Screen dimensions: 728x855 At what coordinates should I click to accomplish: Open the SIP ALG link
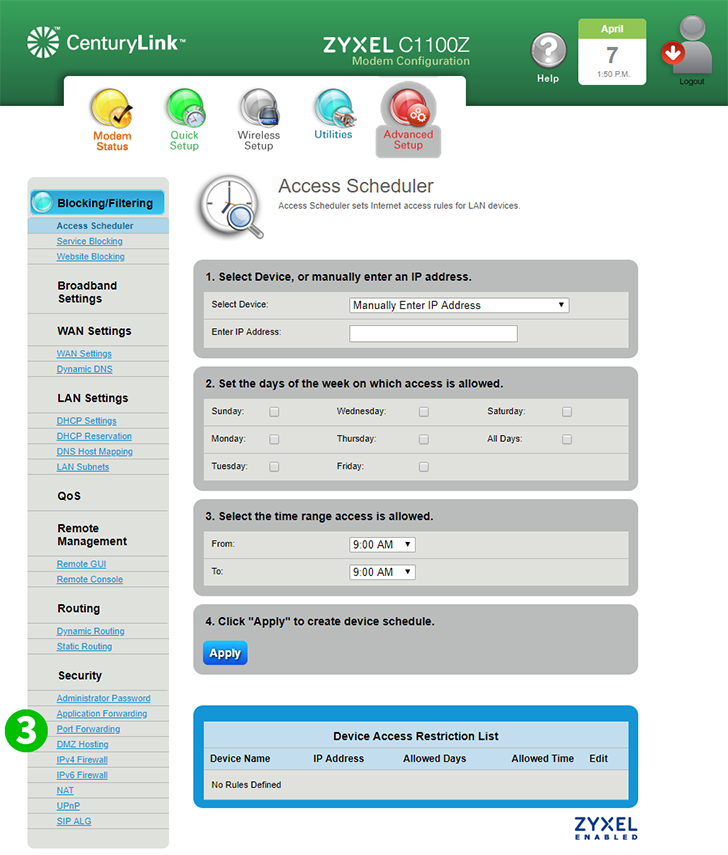click(74, 821)
